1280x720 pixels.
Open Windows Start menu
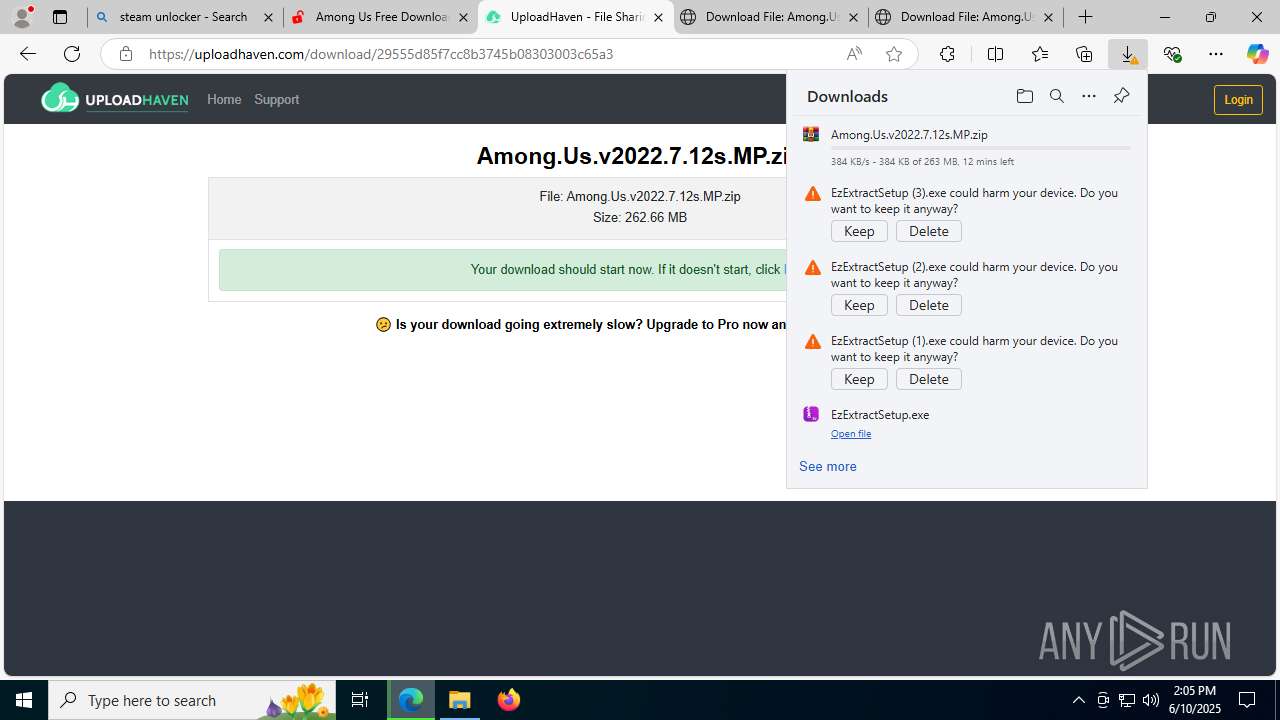[x=24, y=700]
